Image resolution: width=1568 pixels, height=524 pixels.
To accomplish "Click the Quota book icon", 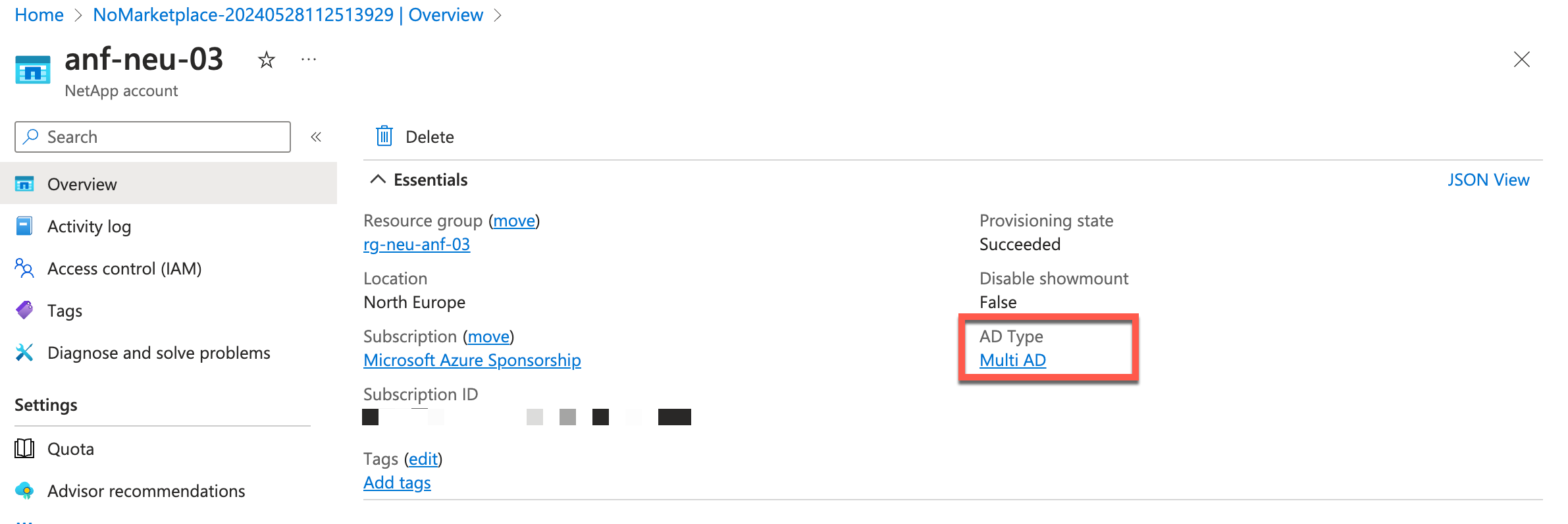I will coord(24,448).
